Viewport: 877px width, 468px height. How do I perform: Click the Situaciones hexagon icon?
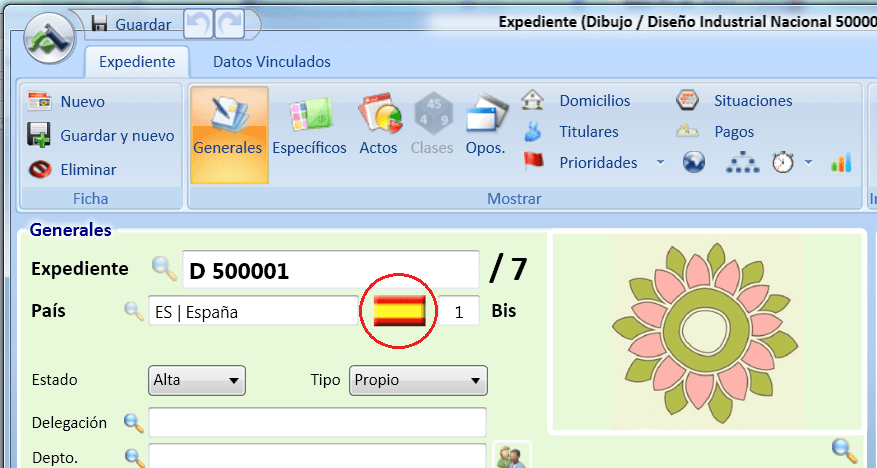click(687, 100)
